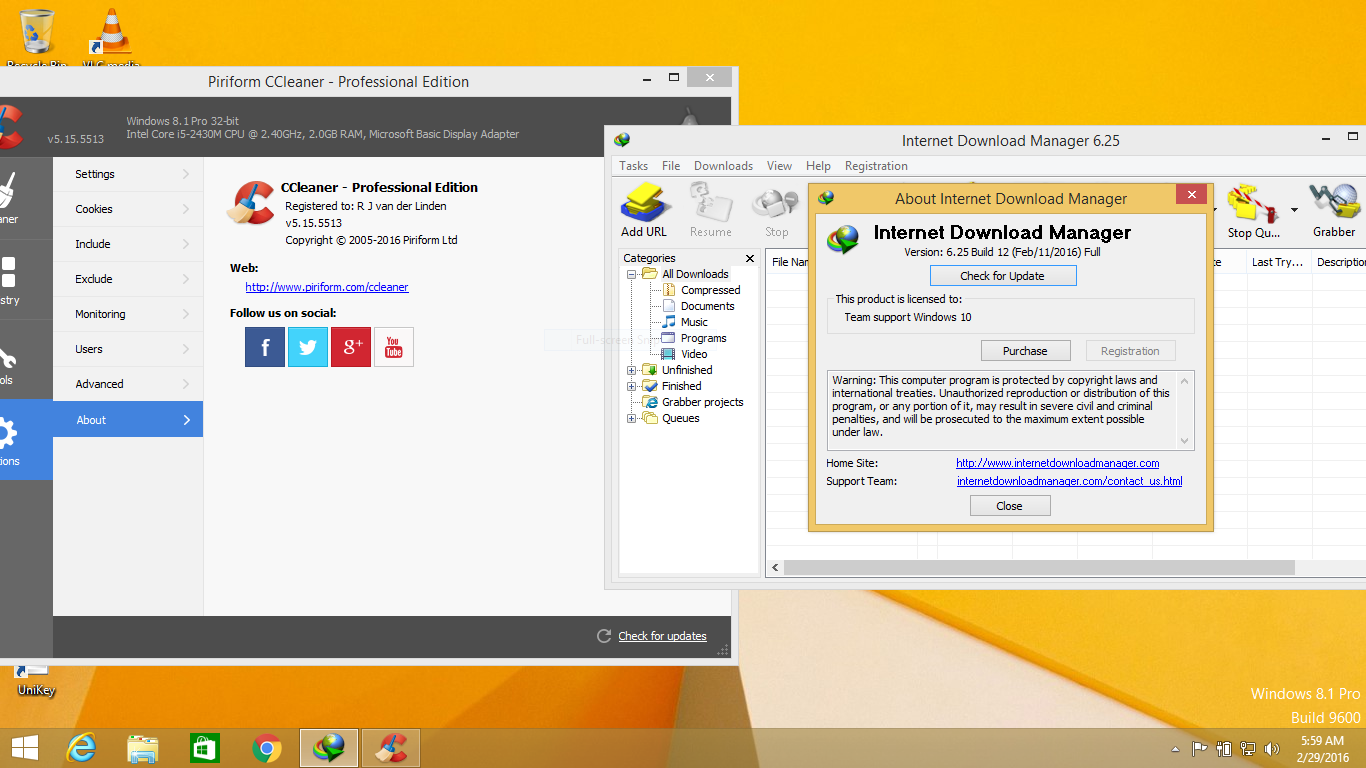Click the Recycle Bin desktop icon

tap(37, 38)
